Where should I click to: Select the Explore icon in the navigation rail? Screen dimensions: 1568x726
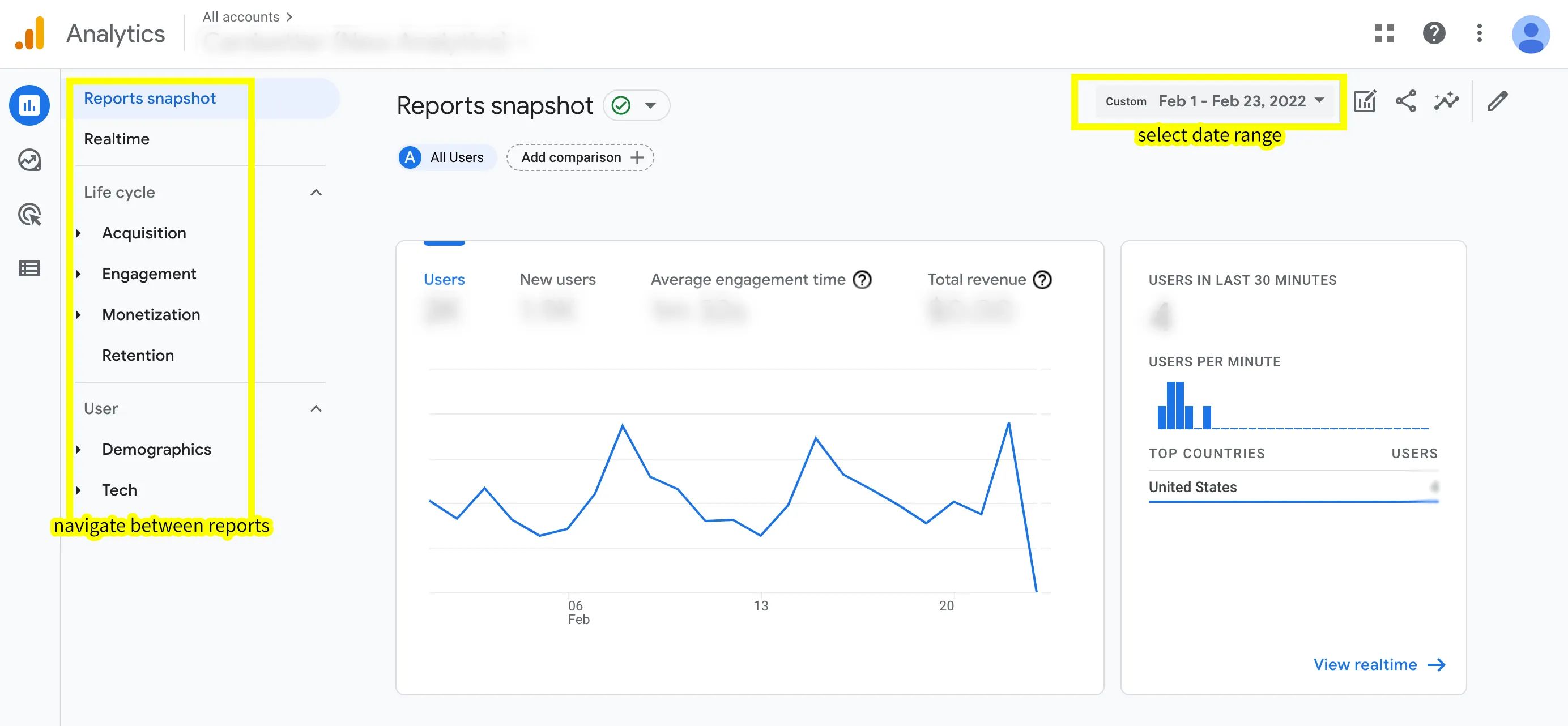(29, 160)
